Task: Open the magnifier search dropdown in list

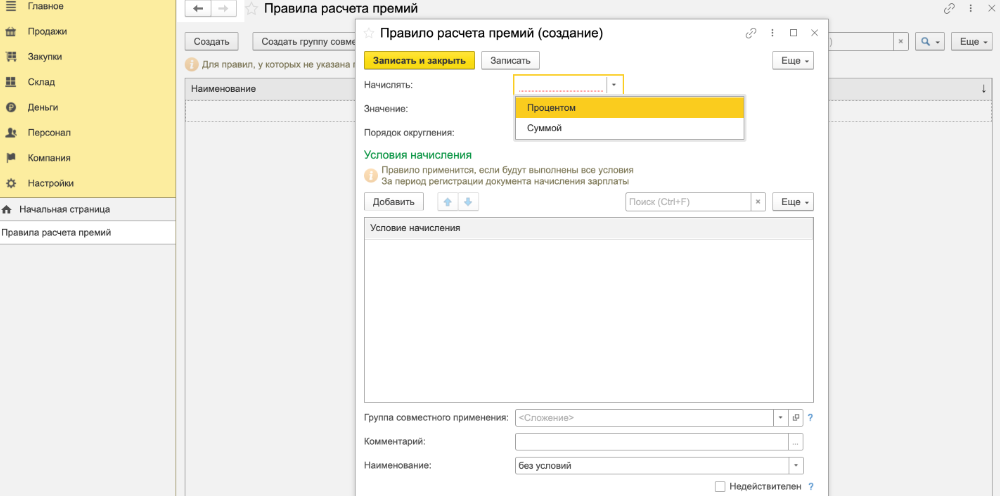Action: pyautogui.click(x=930, y=41)
